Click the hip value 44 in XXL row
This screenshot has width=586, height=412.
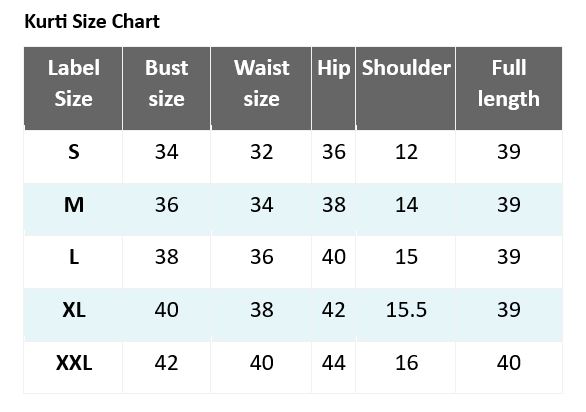[334, 363]
